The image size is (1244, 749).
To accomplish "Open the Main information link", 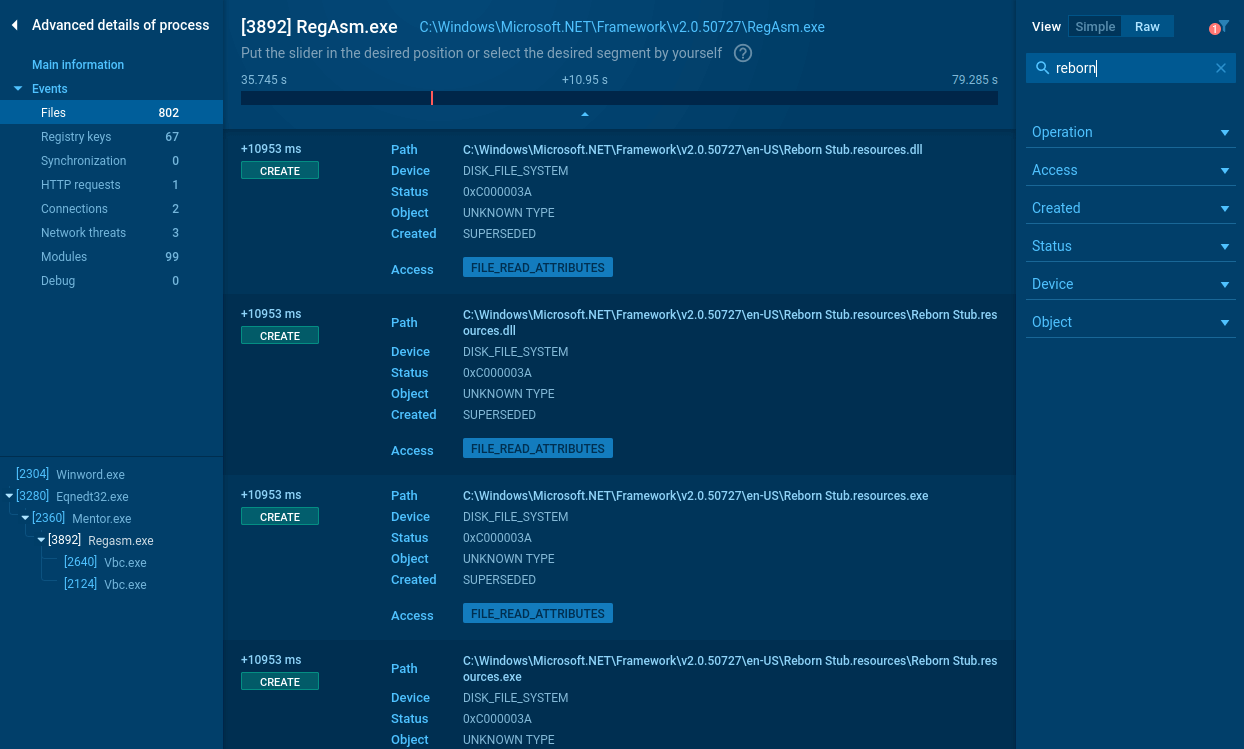I will coord(78,65).
